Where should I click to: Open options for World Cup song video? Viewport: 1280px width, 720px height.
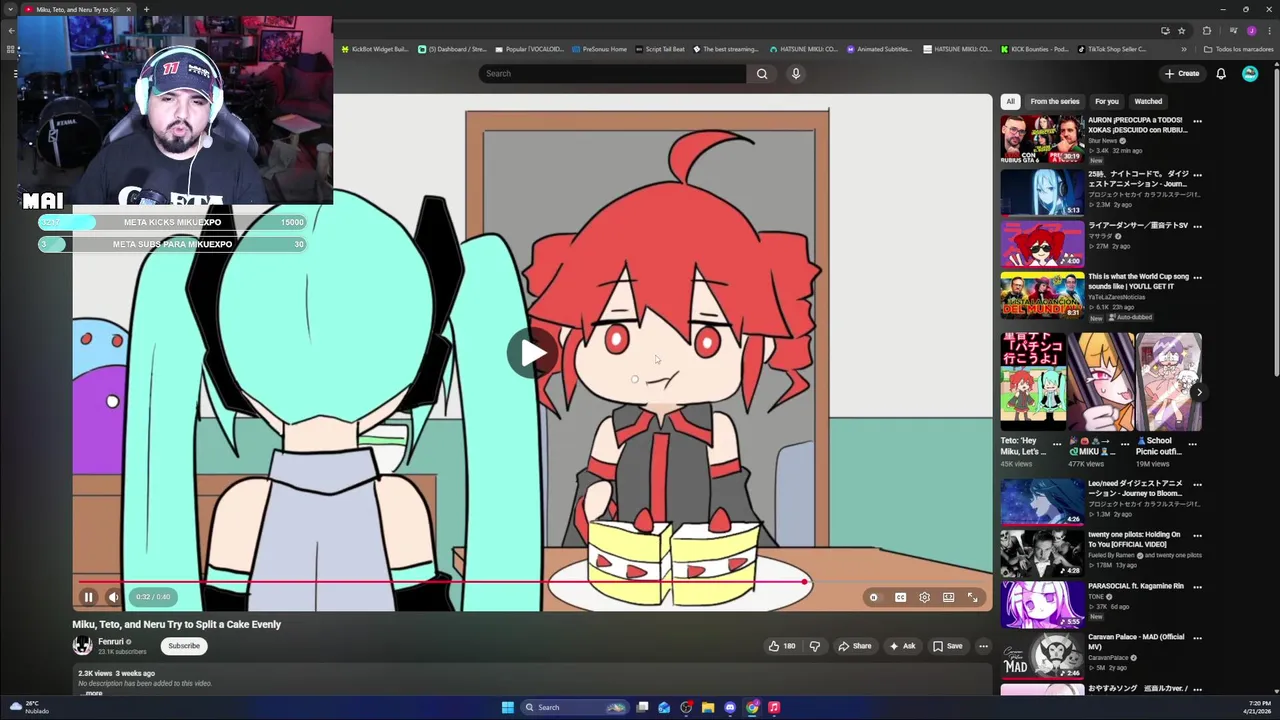1197,277
